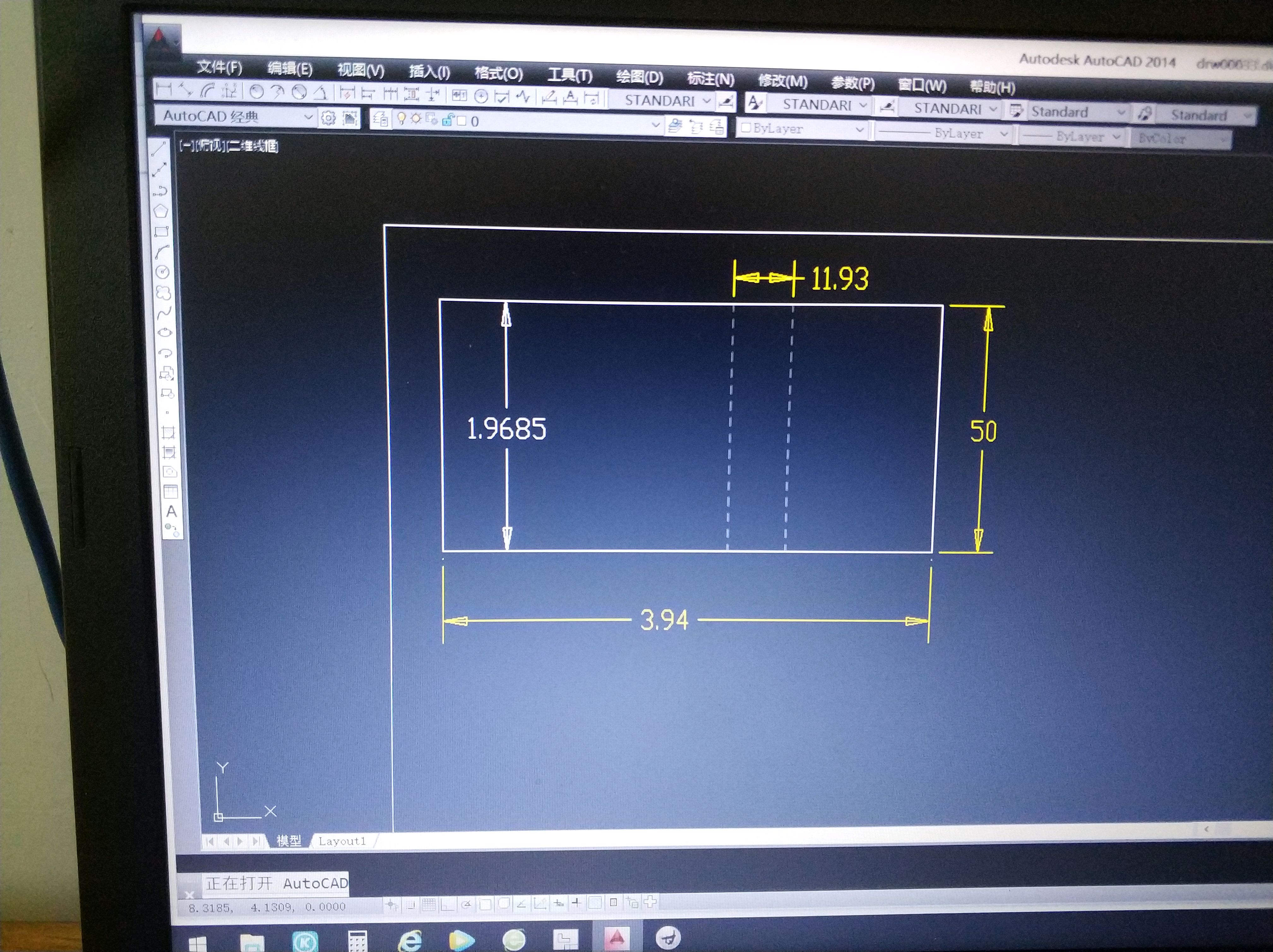Toggle Grid display in status bar

click(429, 905)
